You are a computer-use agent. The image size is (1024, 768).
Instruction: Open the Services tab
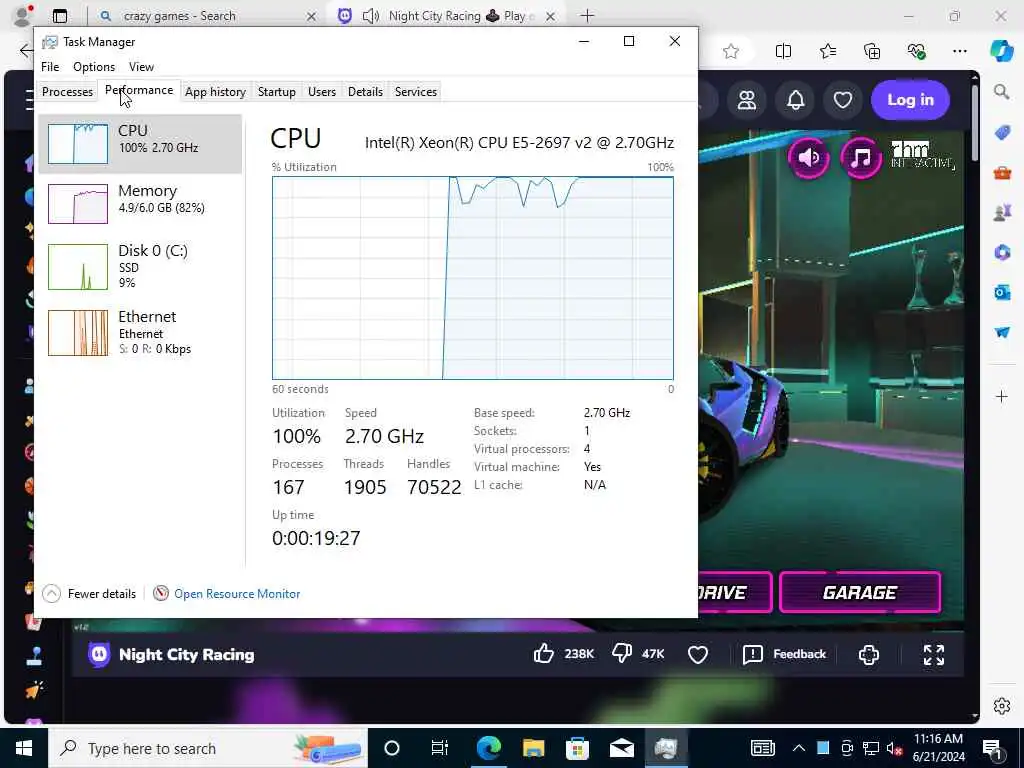coord(415,92)
